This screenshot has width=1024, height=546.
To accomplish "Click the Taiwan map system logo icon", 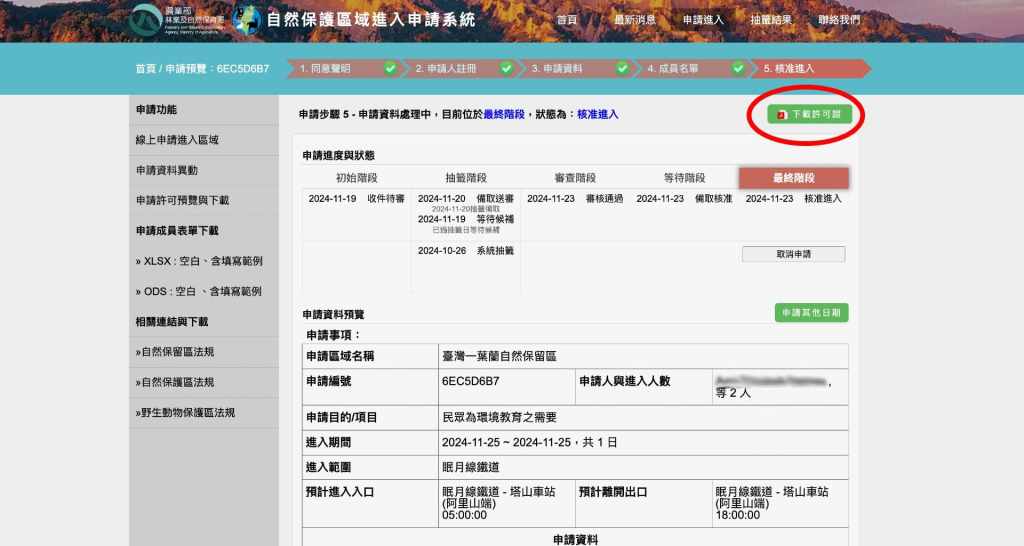I will (x=246, y=19).
